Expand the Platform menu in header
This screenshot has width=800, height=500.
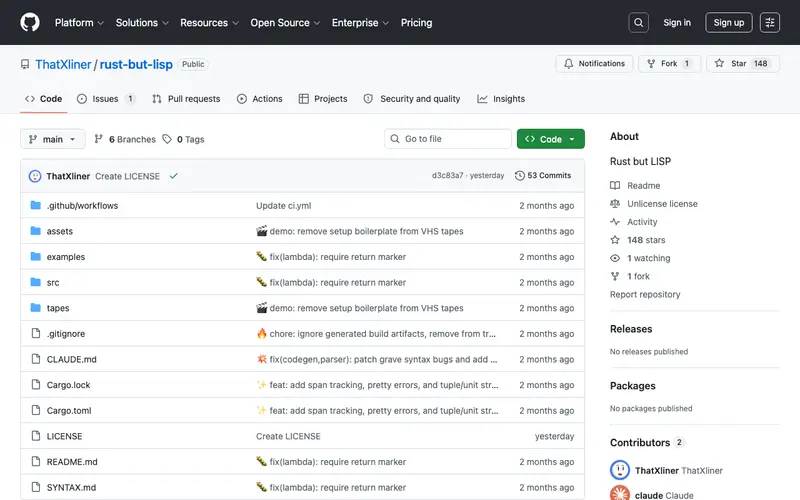tap(79, 23)
